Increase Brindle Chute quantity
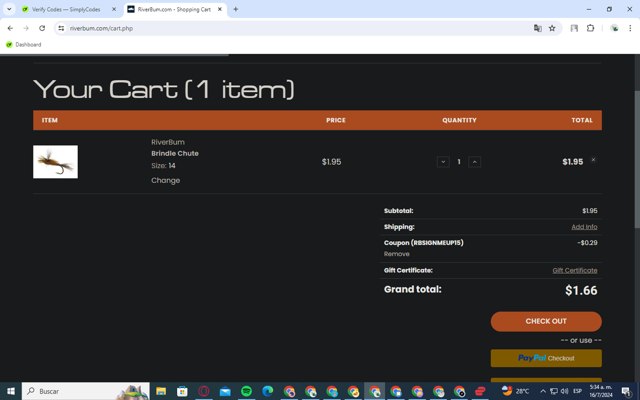Screen dimensions: 640x400 (474, 162)
